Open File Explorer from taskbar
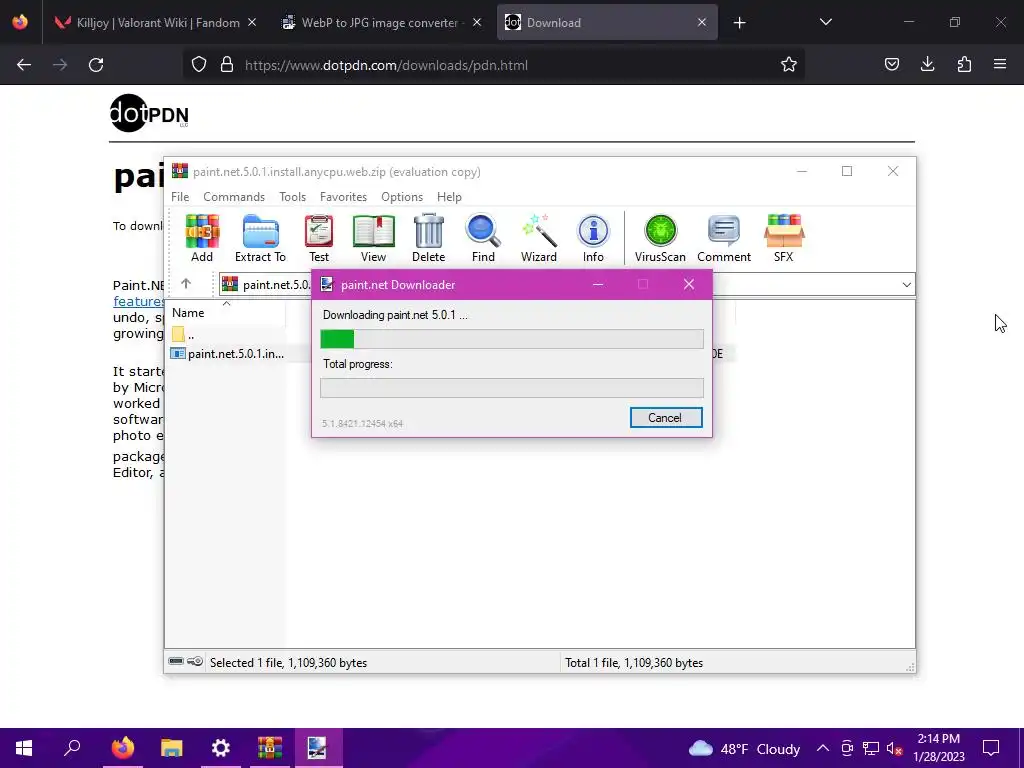Screen dimensions: 1024x768 [x=172, y=748]
